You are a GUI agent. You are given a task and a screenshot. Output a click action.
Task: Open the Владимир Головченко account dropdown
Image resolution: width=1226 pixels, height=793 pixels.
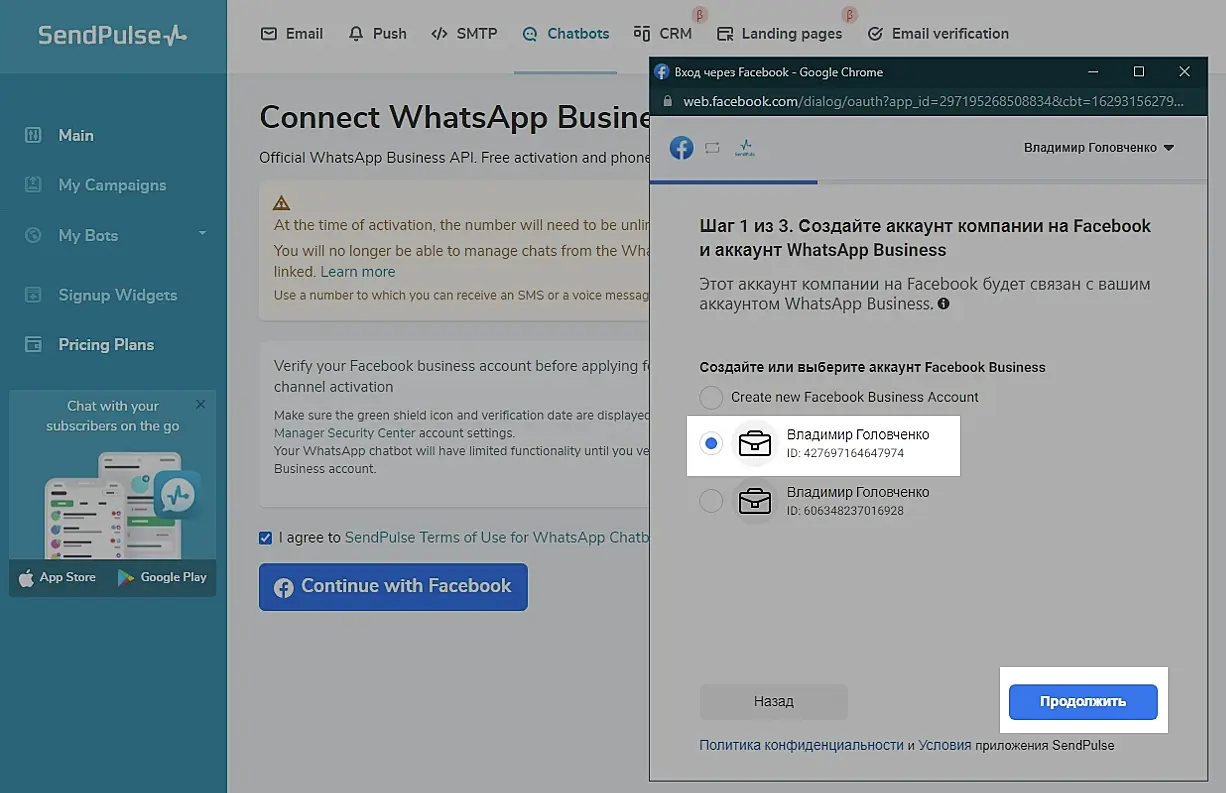tap(1099, 148)
